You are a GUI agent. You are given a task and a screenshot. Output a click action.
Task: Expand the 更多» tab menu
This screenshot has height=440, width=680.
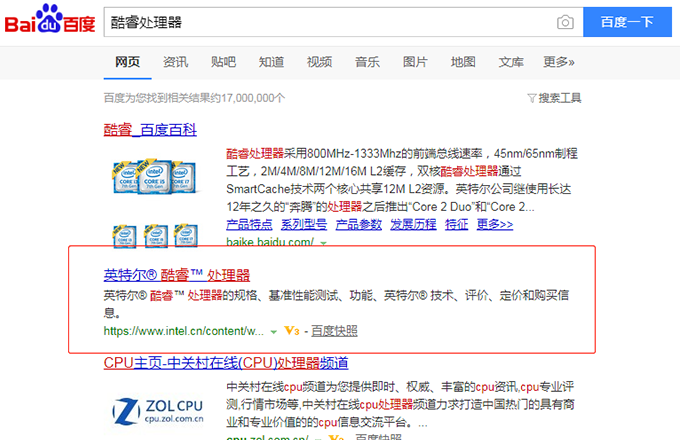[x=559, y=62]
